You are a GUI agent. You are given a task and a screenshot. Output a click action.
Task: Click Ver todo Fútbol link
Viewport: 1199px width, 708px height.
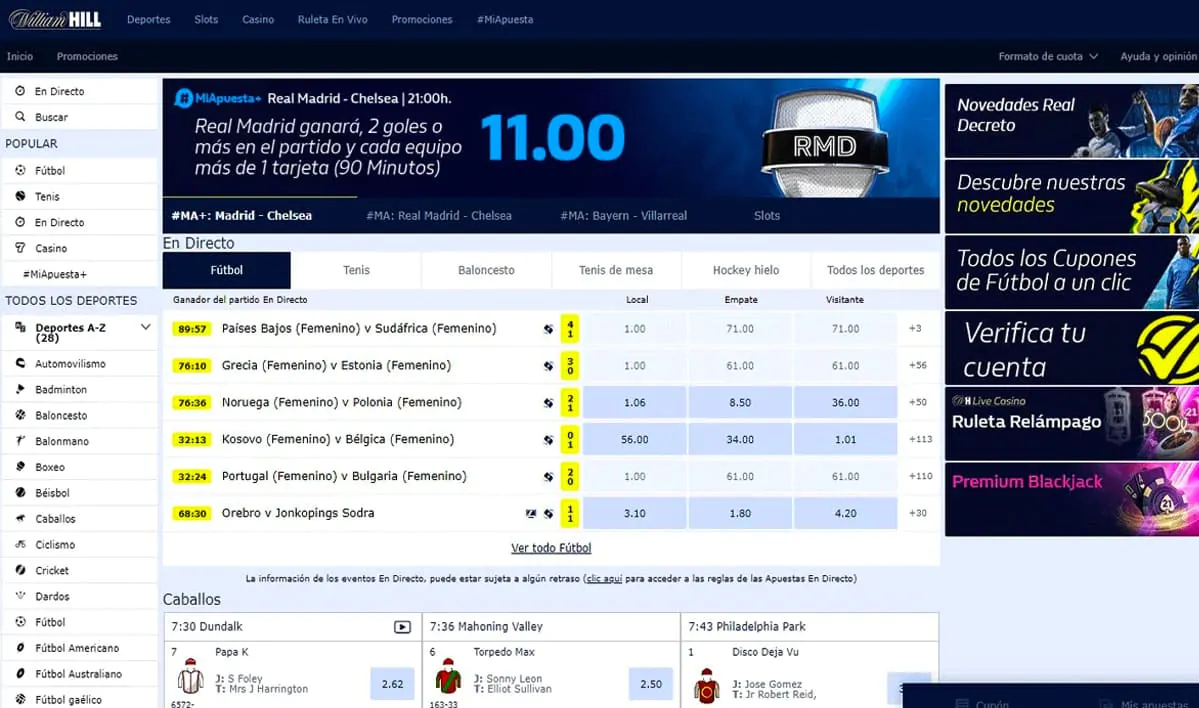(x=551, y=548)
